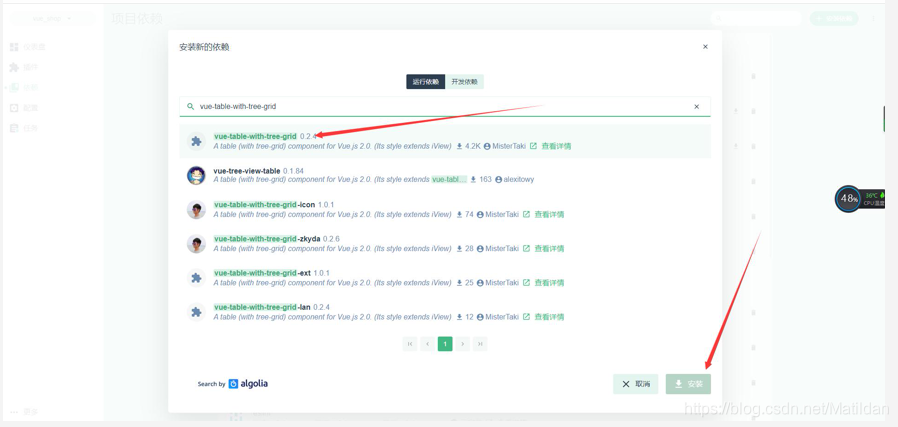Screen dimensions: 898x427
Task: Open vue_shop project dropdown in background
Action: tap(53, 19)
